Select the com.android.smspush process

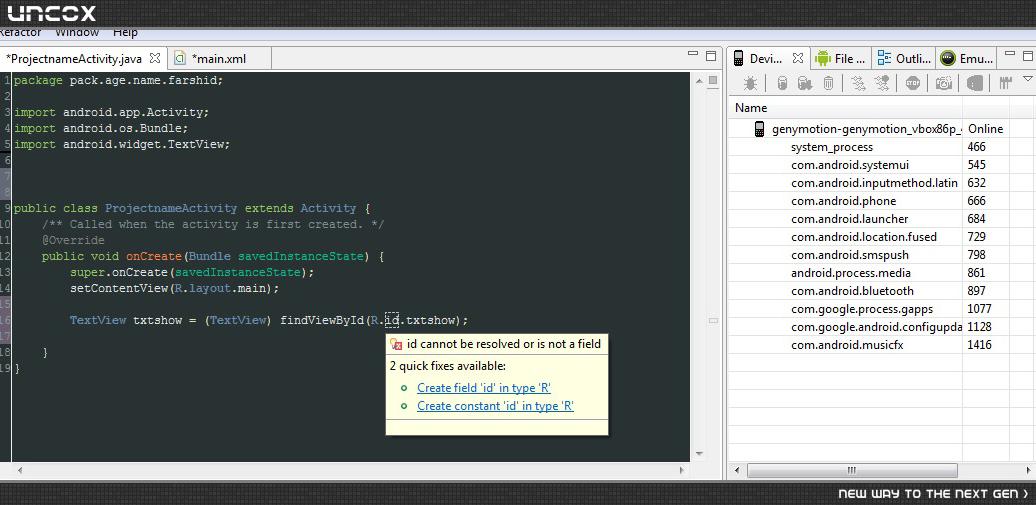pos(850,254)
